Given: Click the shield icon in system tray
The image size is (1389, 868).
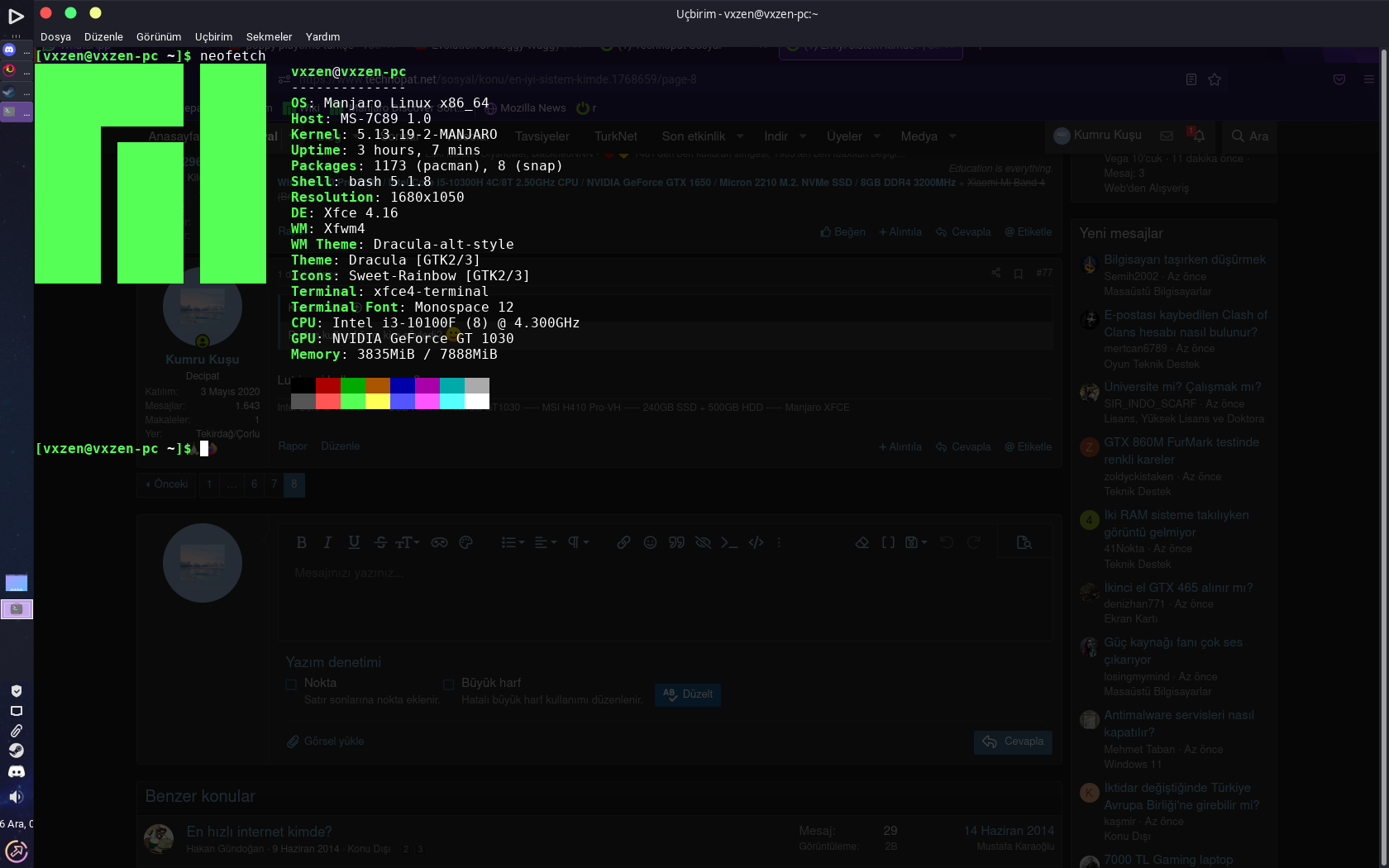Looking at the screenshot, I should [16, 691].
